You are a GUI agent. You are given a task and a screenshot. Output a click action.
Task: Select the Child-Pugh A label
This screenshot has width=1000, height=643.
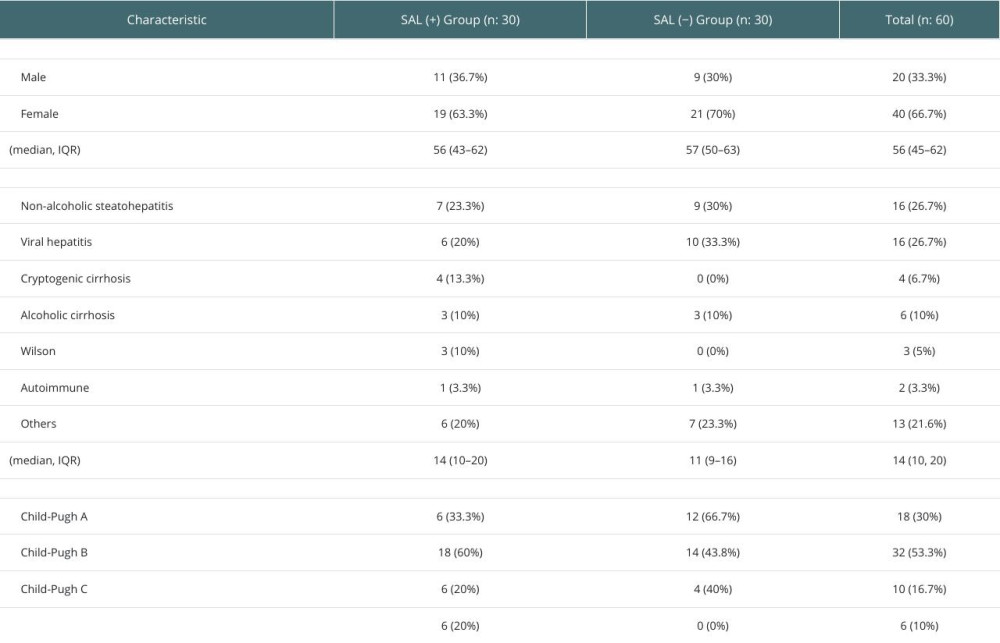(x=54, y=517)
